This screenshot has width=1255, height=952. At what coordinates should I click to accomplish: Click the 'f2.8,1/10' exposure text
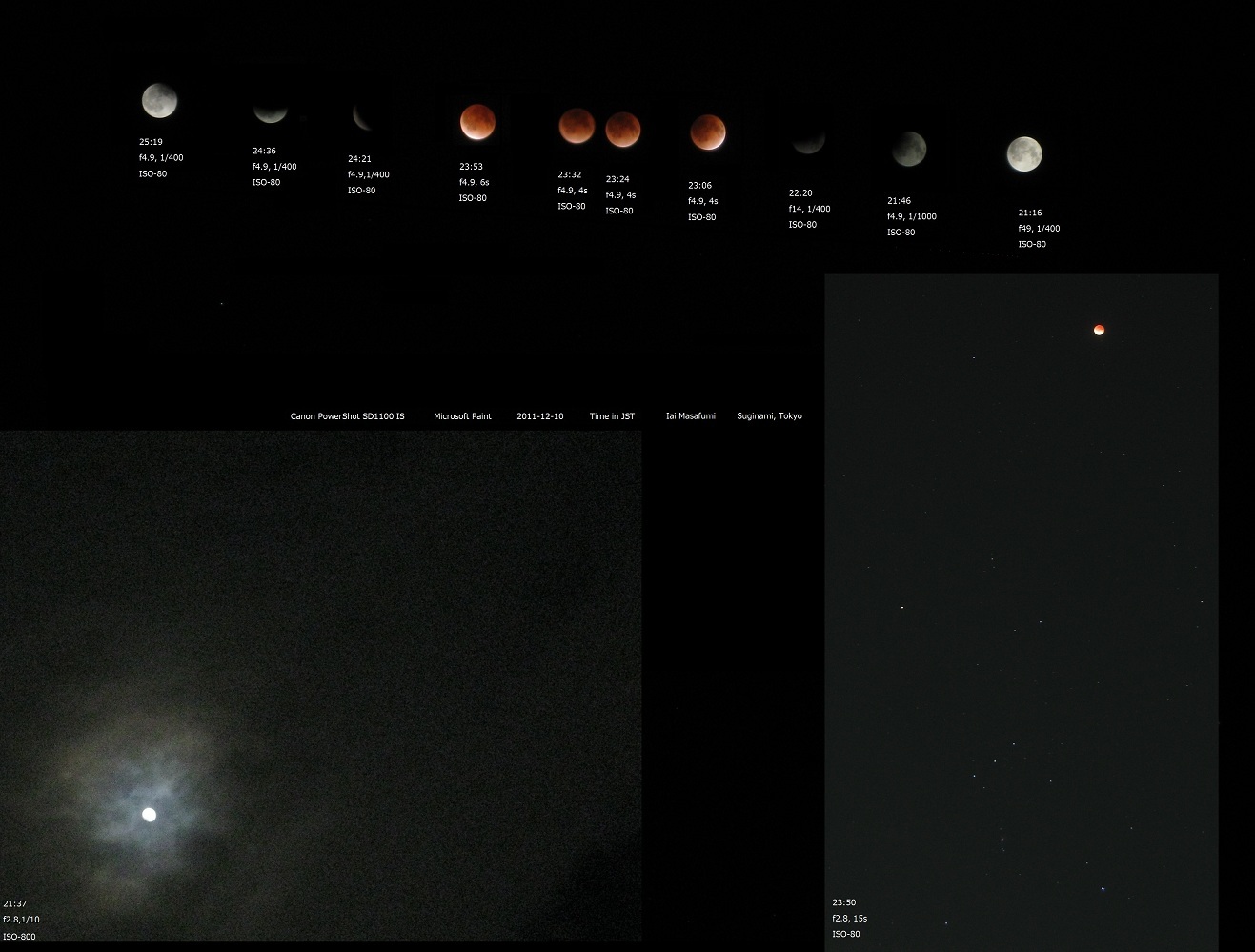(21, 920)
